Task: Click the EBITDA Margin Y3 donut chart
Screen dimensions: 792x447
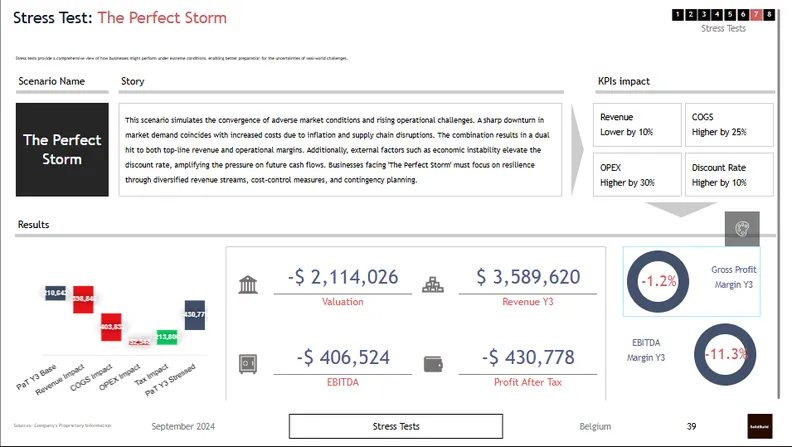Action: click(x=726, y=355)
